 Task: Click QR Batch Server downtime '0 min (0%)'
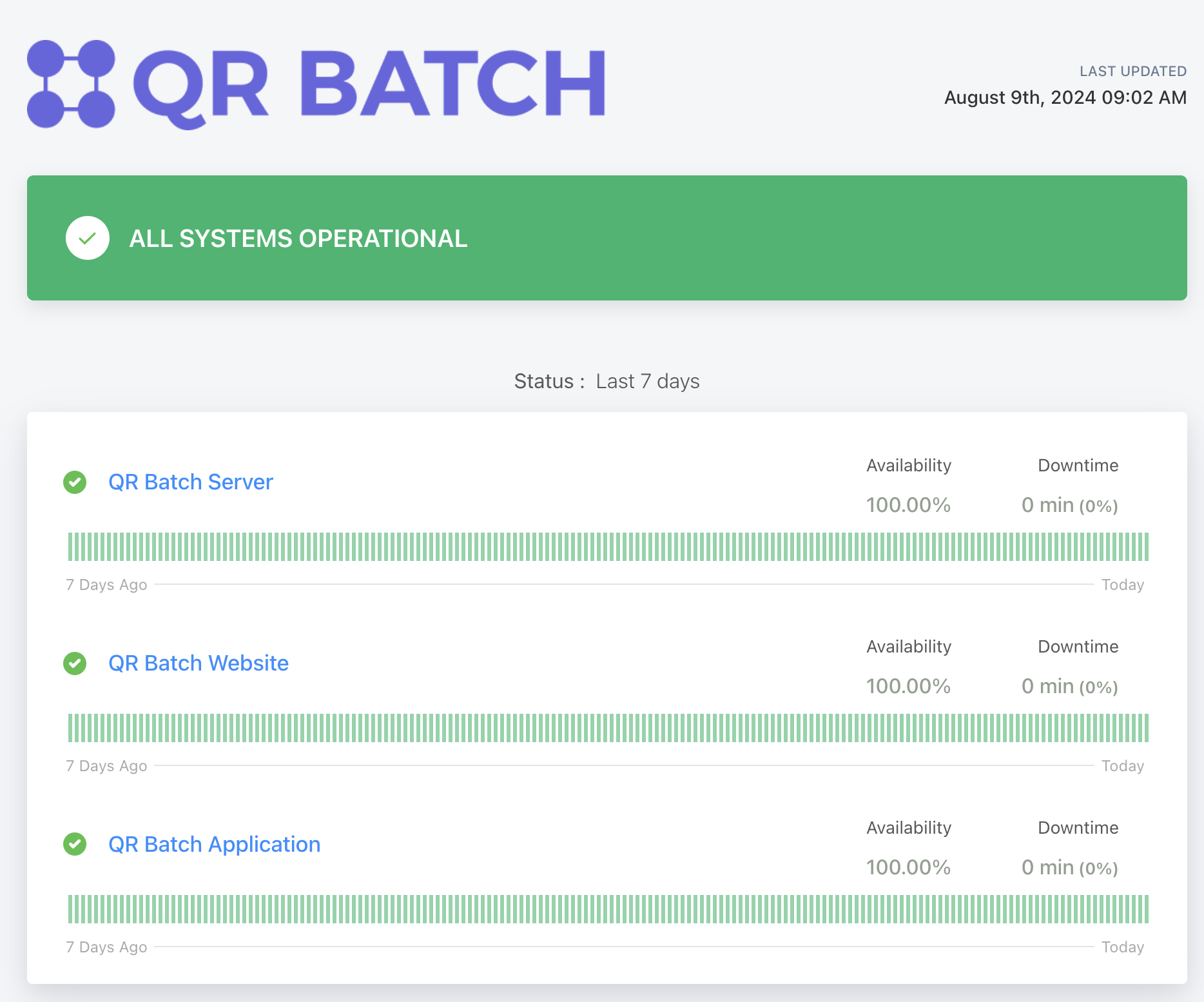tap(1070, 506)
